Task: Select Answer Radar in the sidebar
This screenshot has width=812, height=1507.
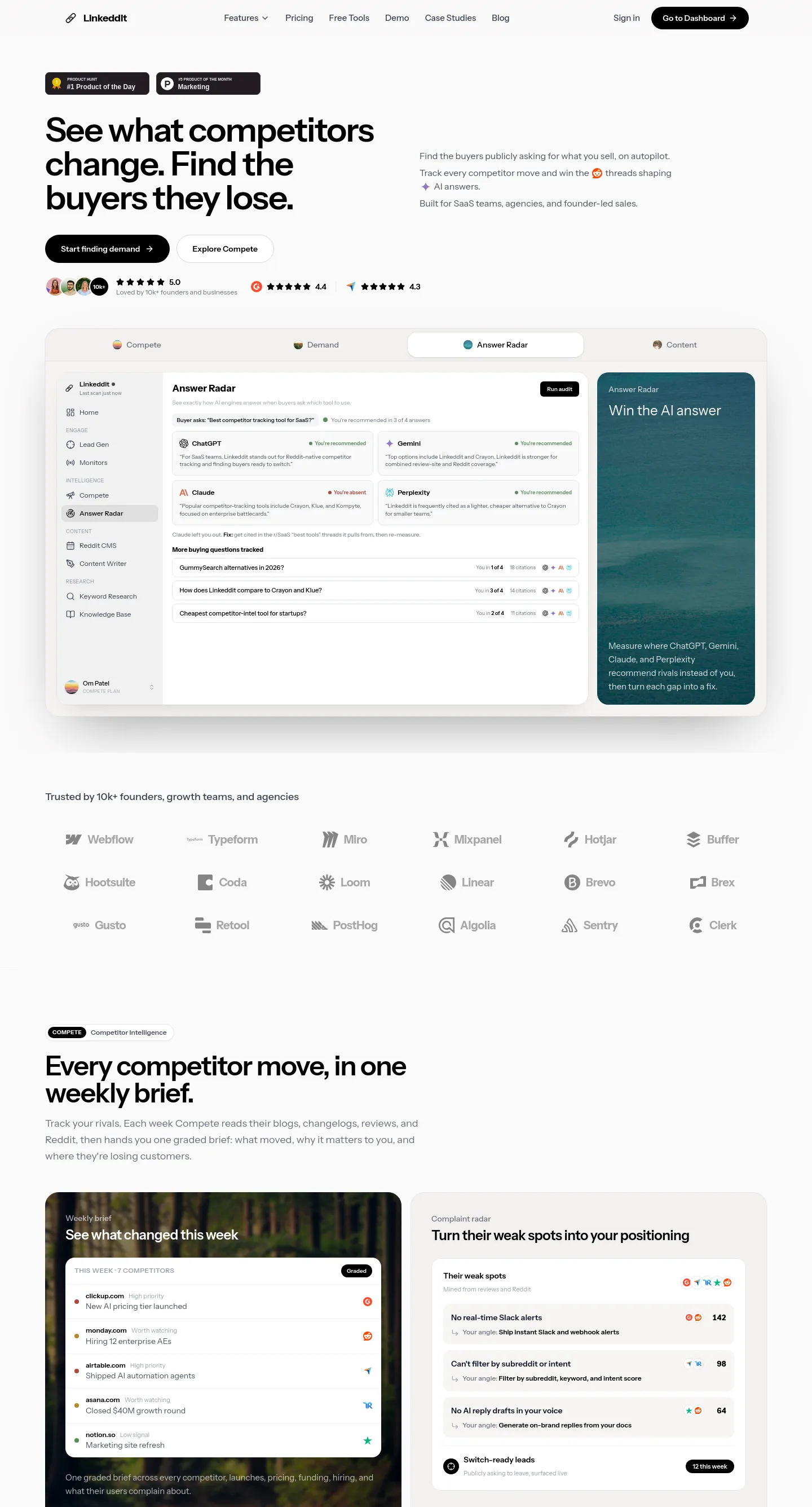Action: 109,513
